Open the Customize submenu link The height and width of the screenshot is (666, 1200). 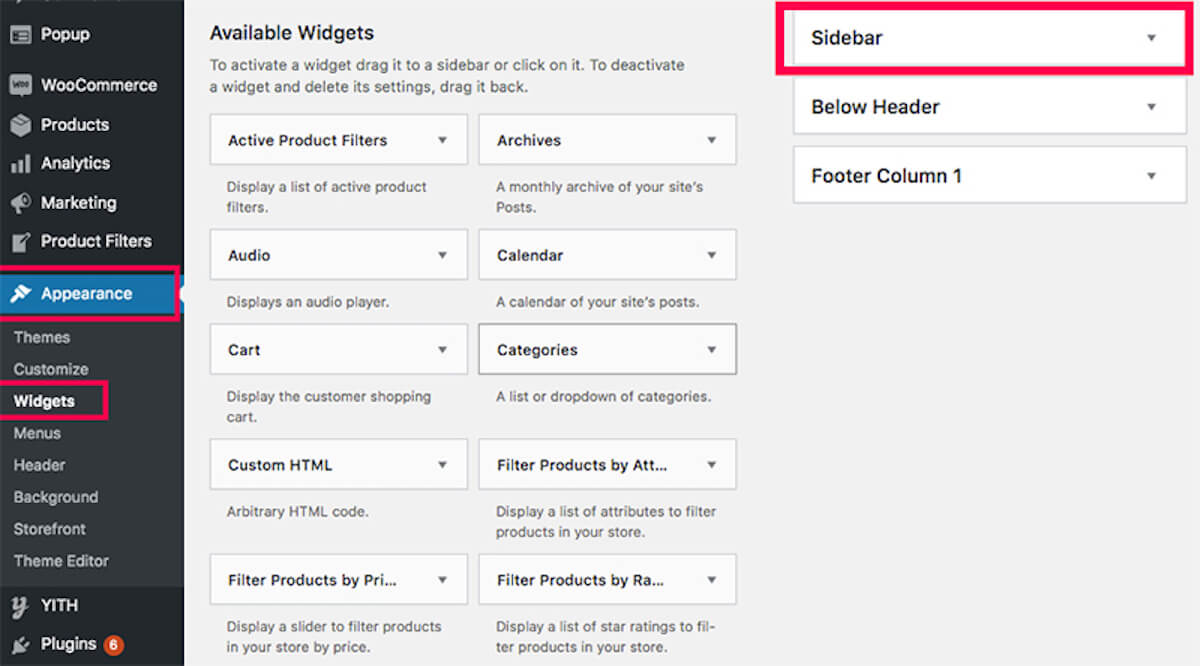tap(51, 369)
